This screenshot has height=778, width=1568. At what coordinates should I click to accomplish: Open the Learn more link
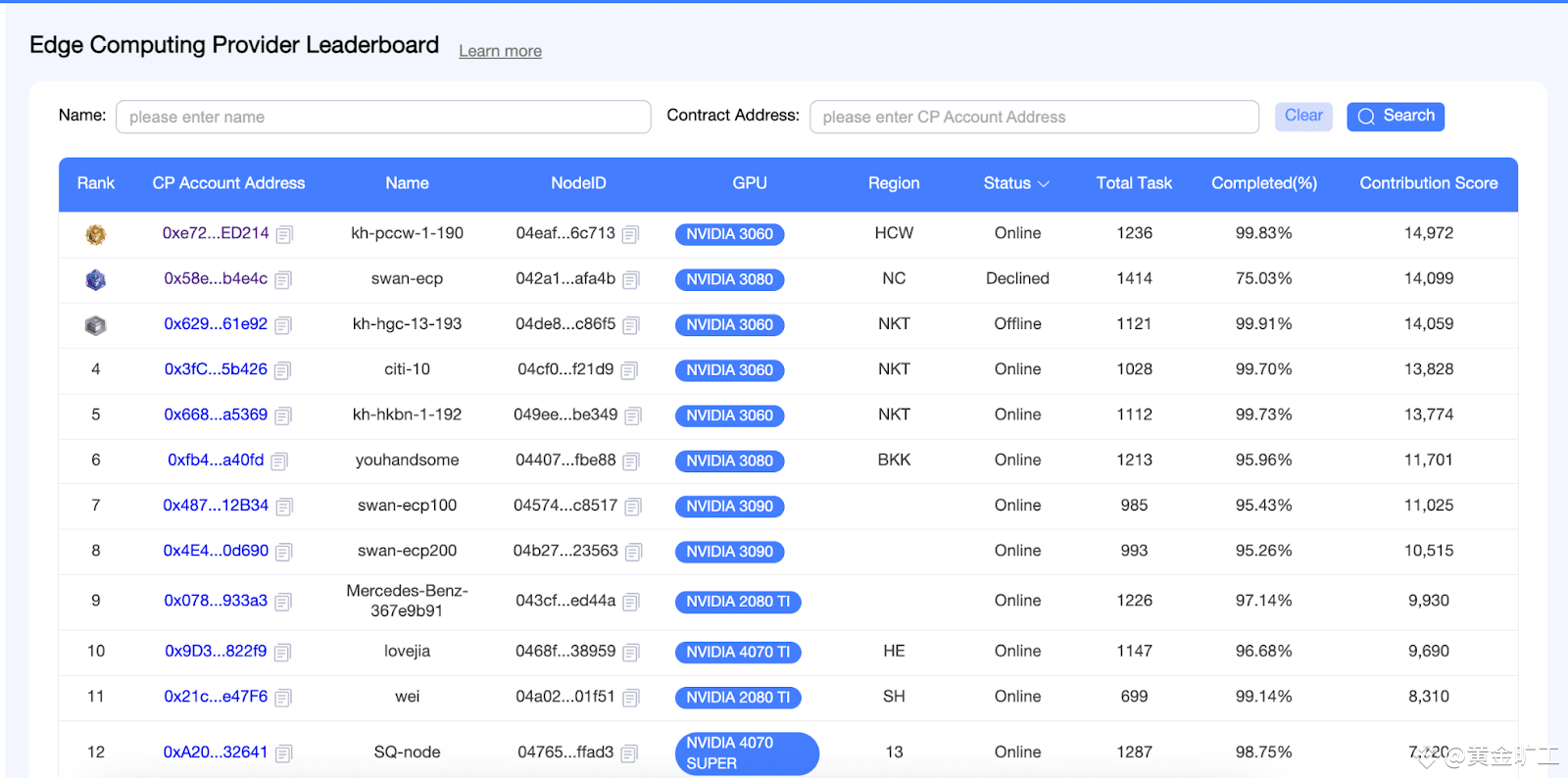(500, 51)
